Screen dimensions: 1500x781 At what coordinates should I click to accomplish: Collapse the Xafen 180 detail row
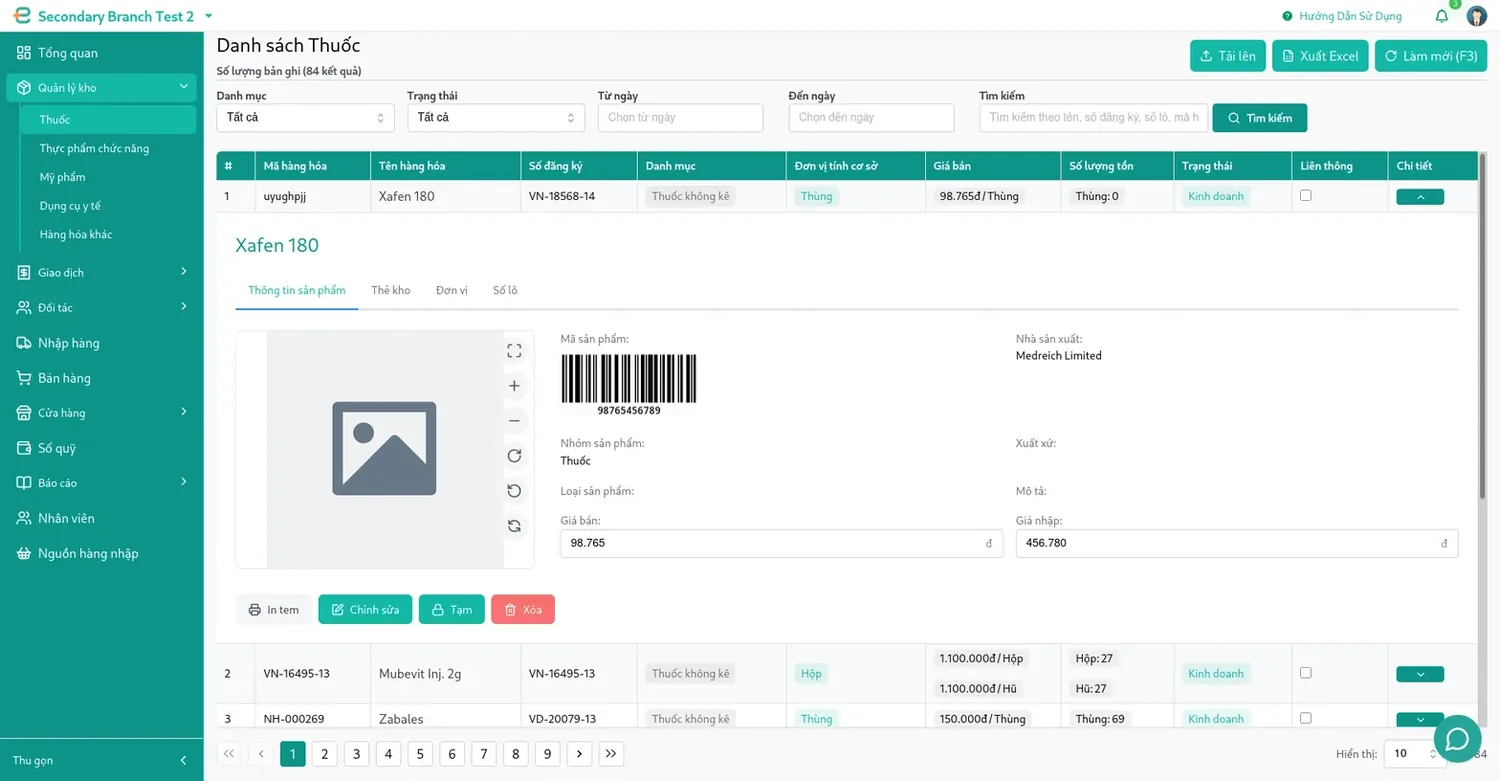(x=1420, y=197)
